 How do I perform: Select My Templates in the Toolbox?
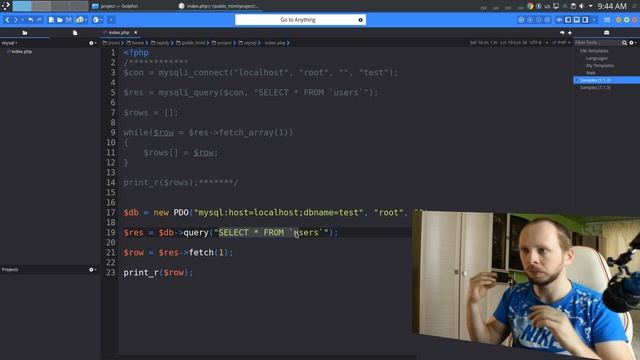[600, 65]
